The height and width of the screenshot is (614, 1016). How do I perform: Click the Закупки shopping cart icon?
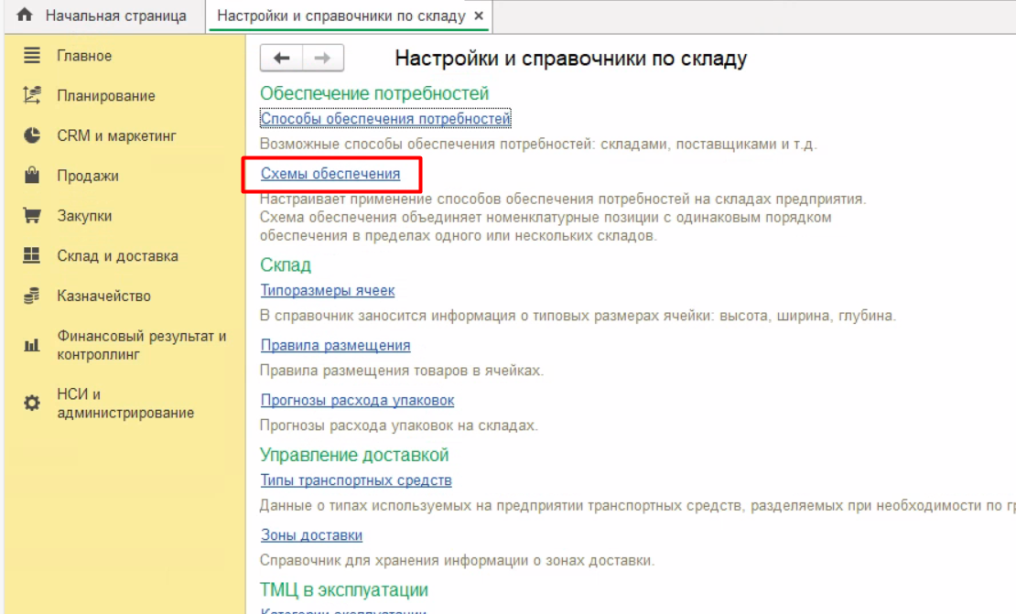32,216
